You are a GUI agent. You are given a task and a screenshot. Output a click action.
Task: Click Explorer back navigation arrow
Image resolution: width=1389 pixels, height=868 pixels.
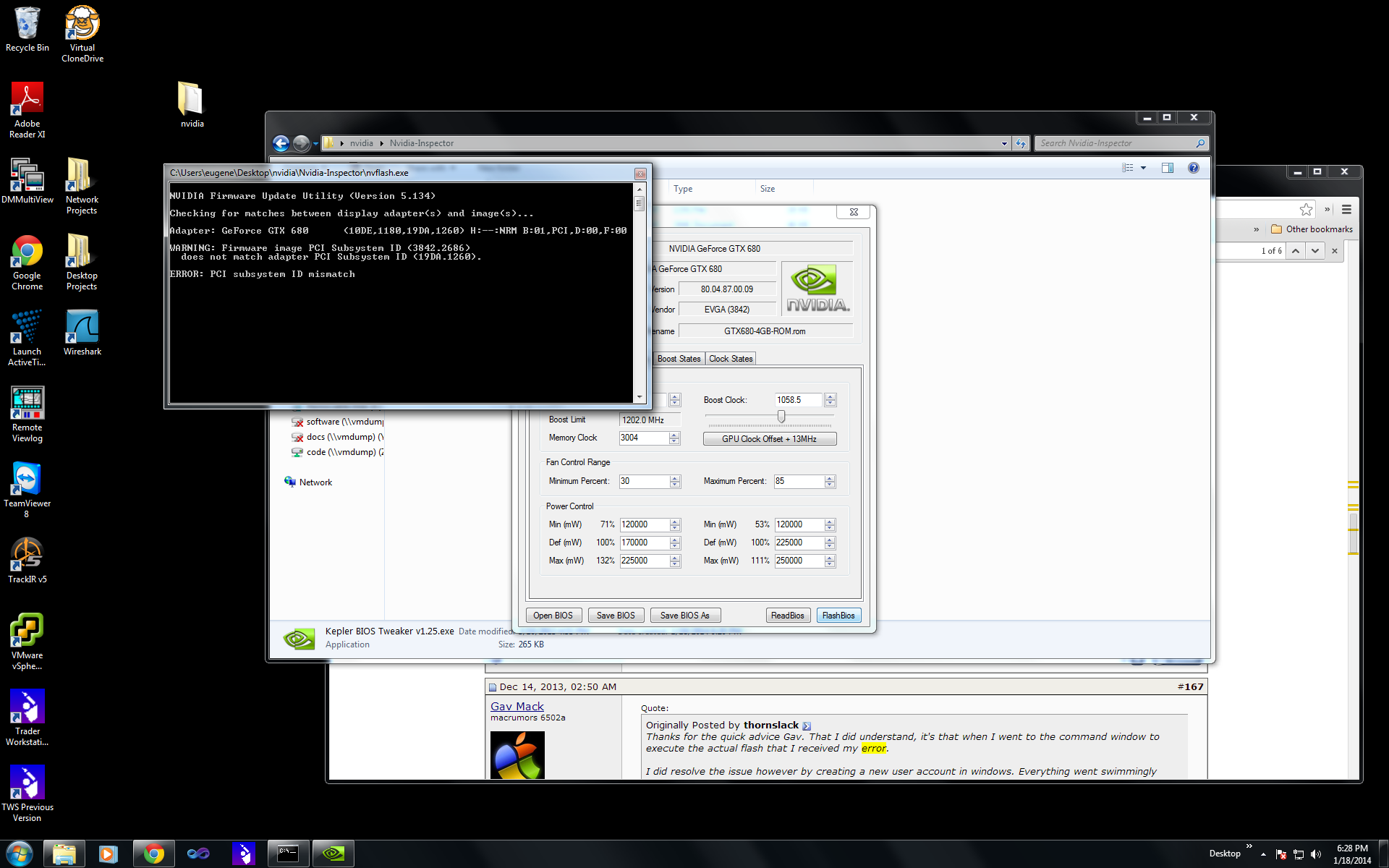pyautogui.click(x=281, y=143)
